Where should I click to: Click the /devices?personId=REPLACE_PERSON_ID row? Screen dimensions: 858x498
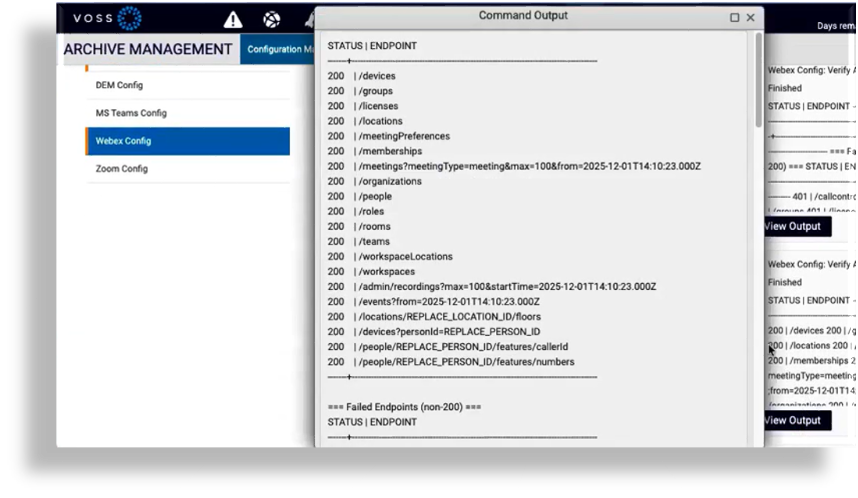tap(434, 332)
